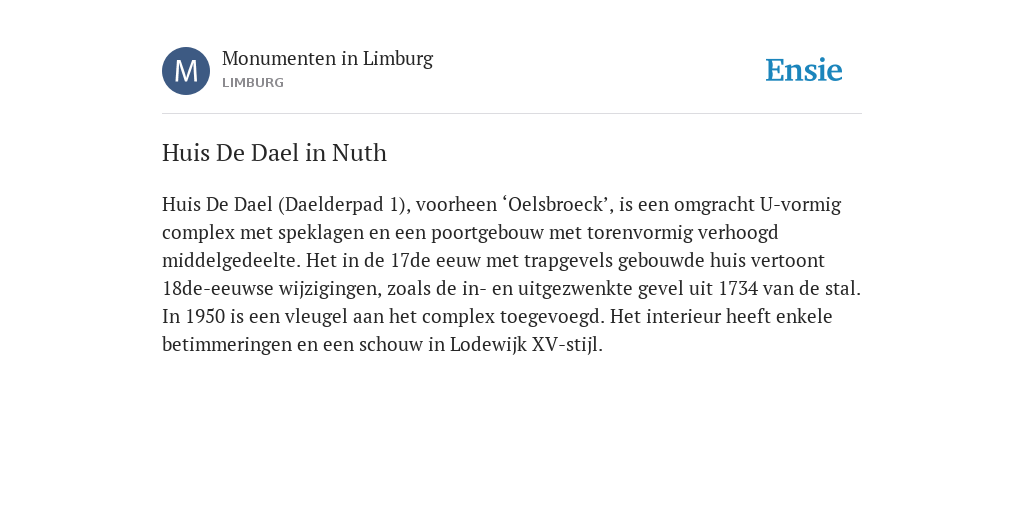
Task: Click the word middelgedeelte
Action: pyautogui.click(x=231, y=261)
